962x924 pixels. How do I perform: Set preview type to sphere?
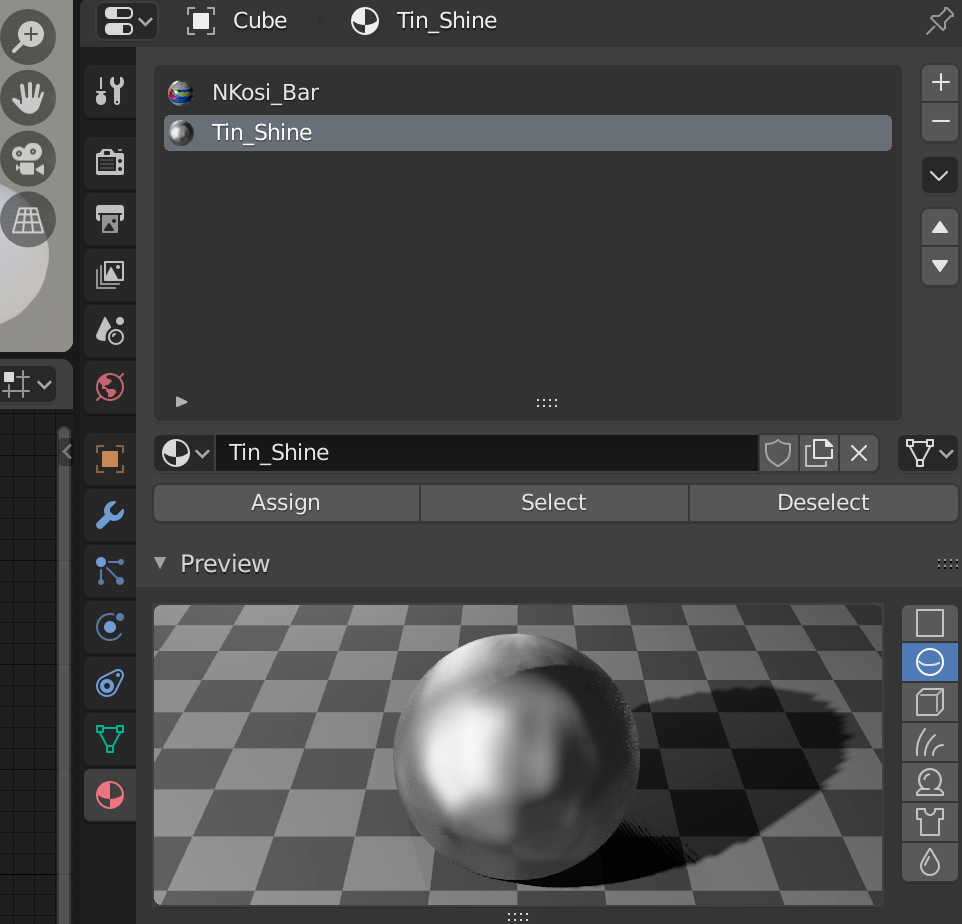(929, 663)
